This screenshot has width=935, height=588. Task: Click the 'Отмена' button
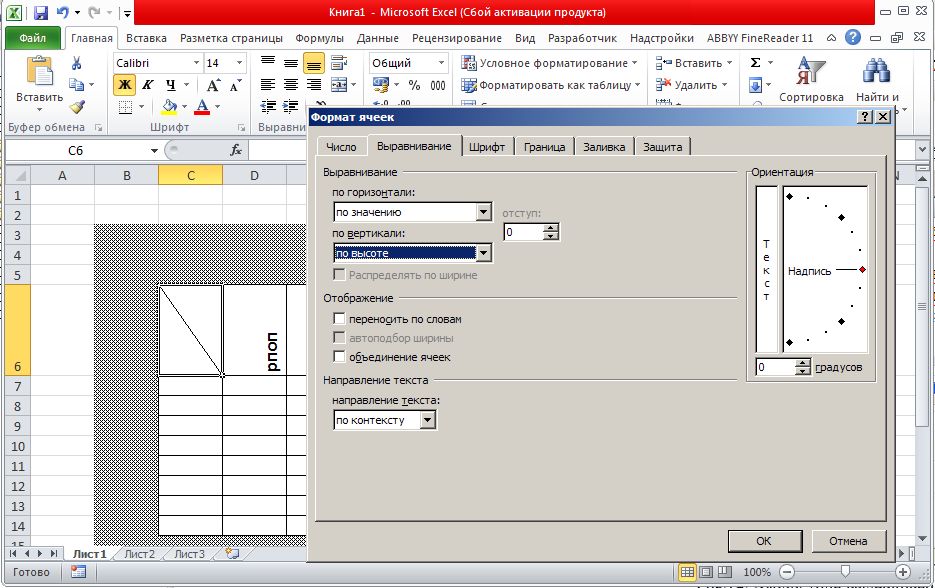tap(848, 541)
